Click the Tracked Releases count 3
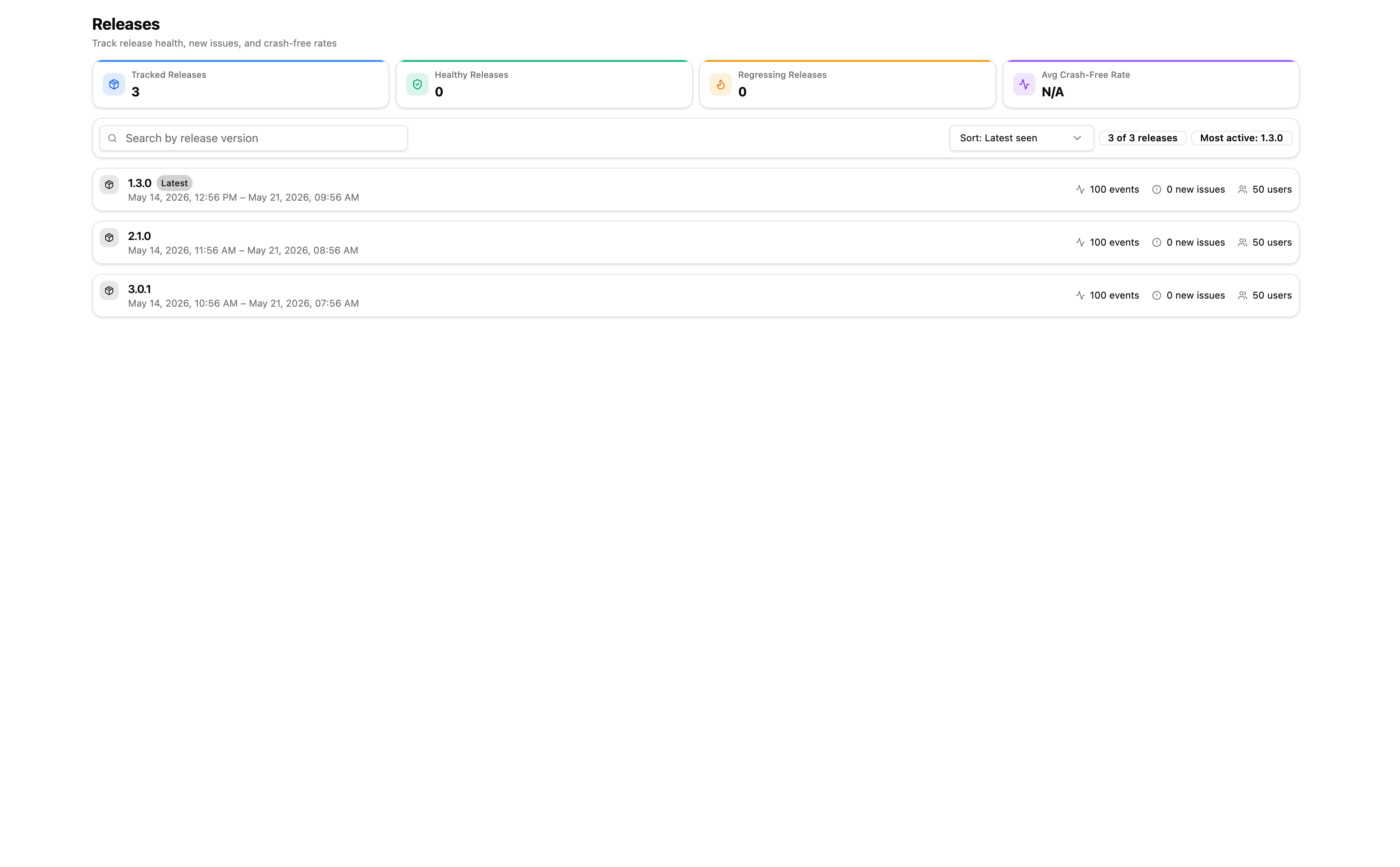The width and height of the screenshot is (1400, 867). click(135, 92)
